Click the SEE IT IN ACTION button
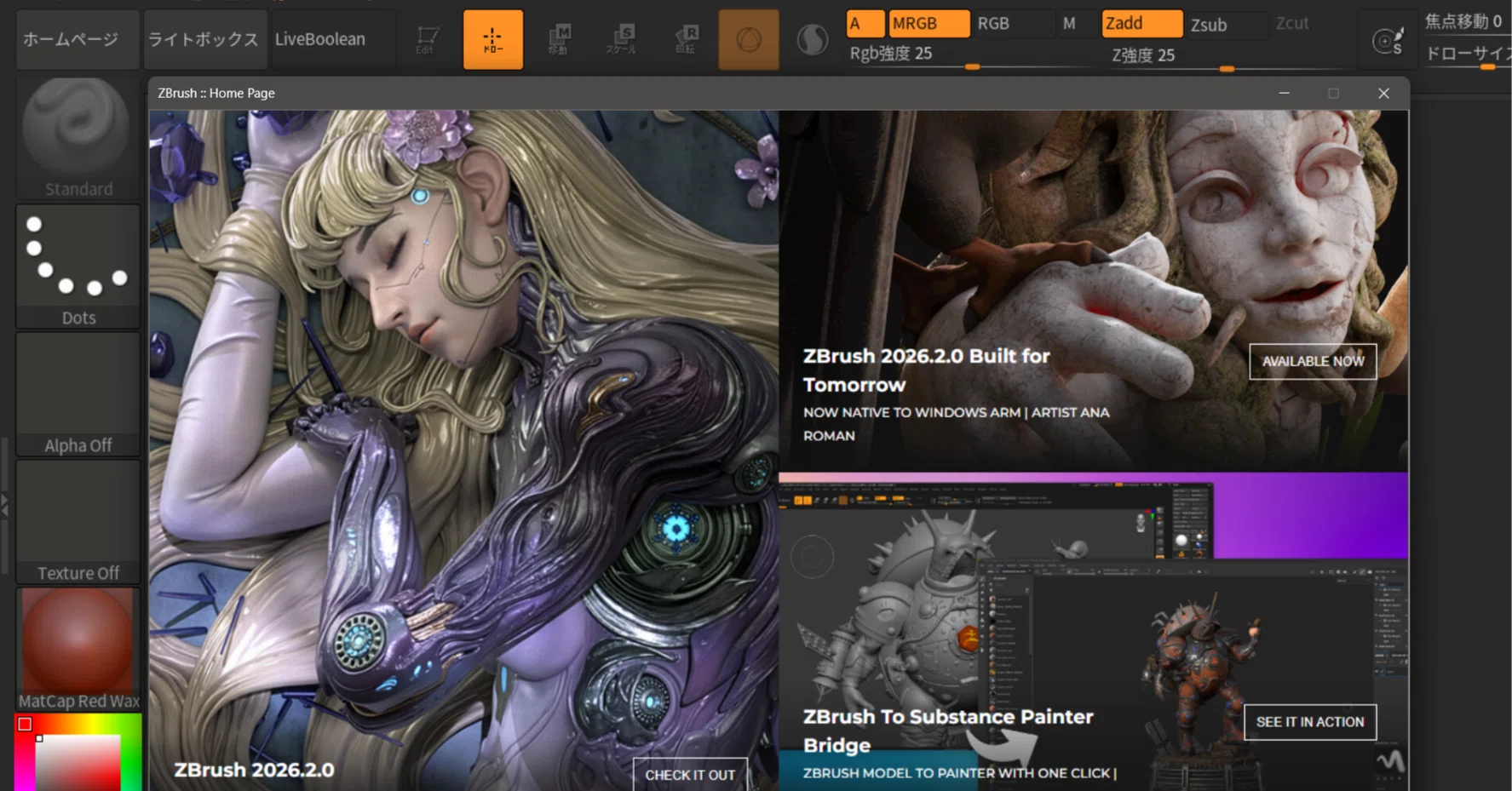 1310,722
